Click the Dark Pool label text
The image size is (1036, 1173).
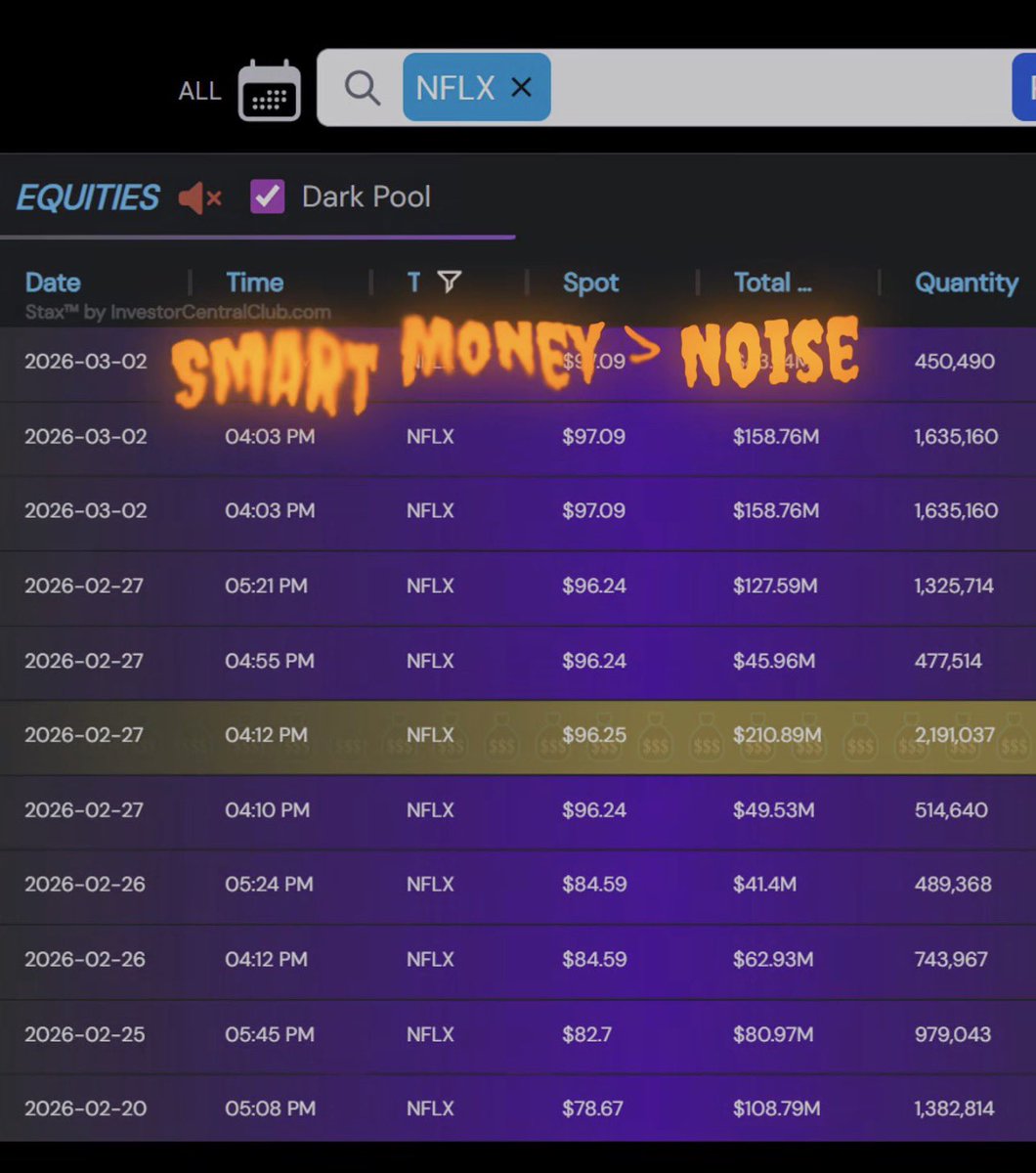pyautogui.click(x=367, y=196)
